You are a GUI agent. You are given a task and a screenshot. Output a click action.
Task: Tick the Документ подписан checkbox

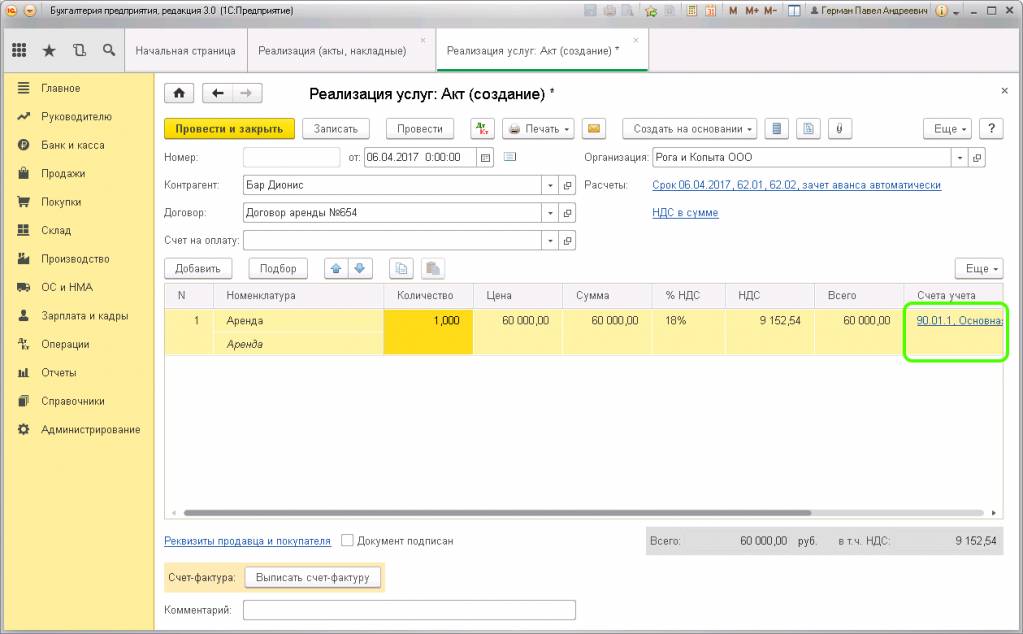coord(348,540)
